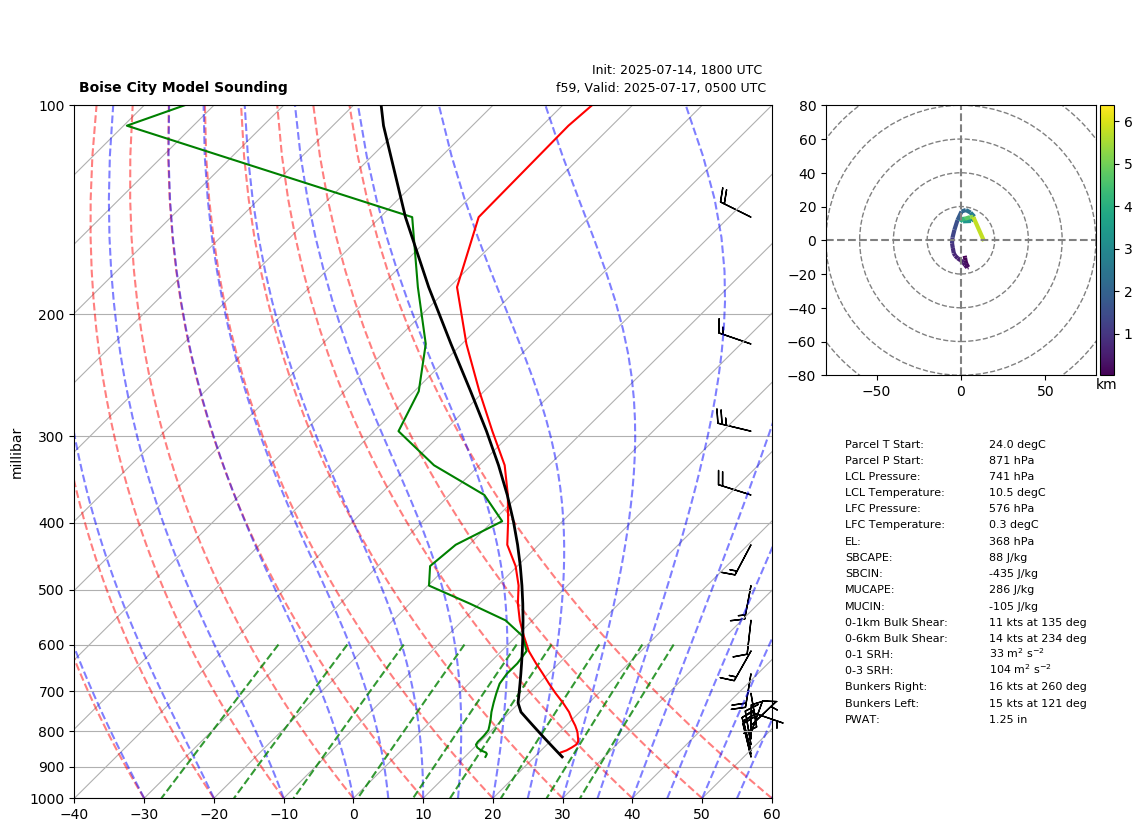Viewport: 1142px width, 832px height.
Task: Click the wind barb near 200 millibar
Action: click(x=734, y=332)
